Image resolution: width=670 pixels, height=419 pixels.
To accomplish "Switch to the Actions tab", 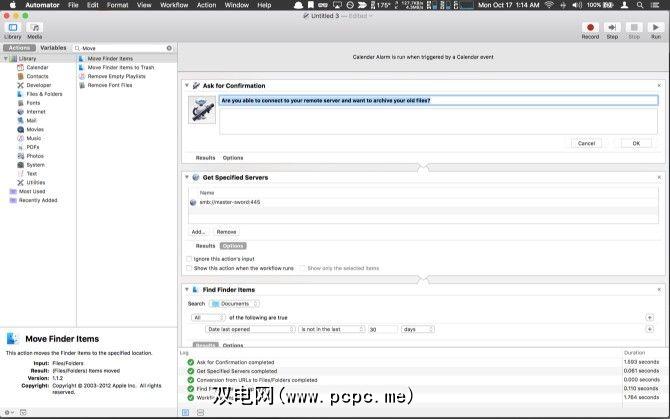I will click(20, 48).
